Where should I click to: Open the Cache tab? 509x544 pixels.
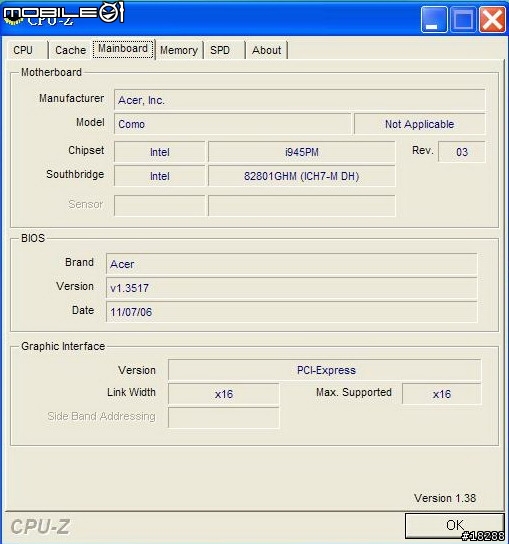(70, 50)
